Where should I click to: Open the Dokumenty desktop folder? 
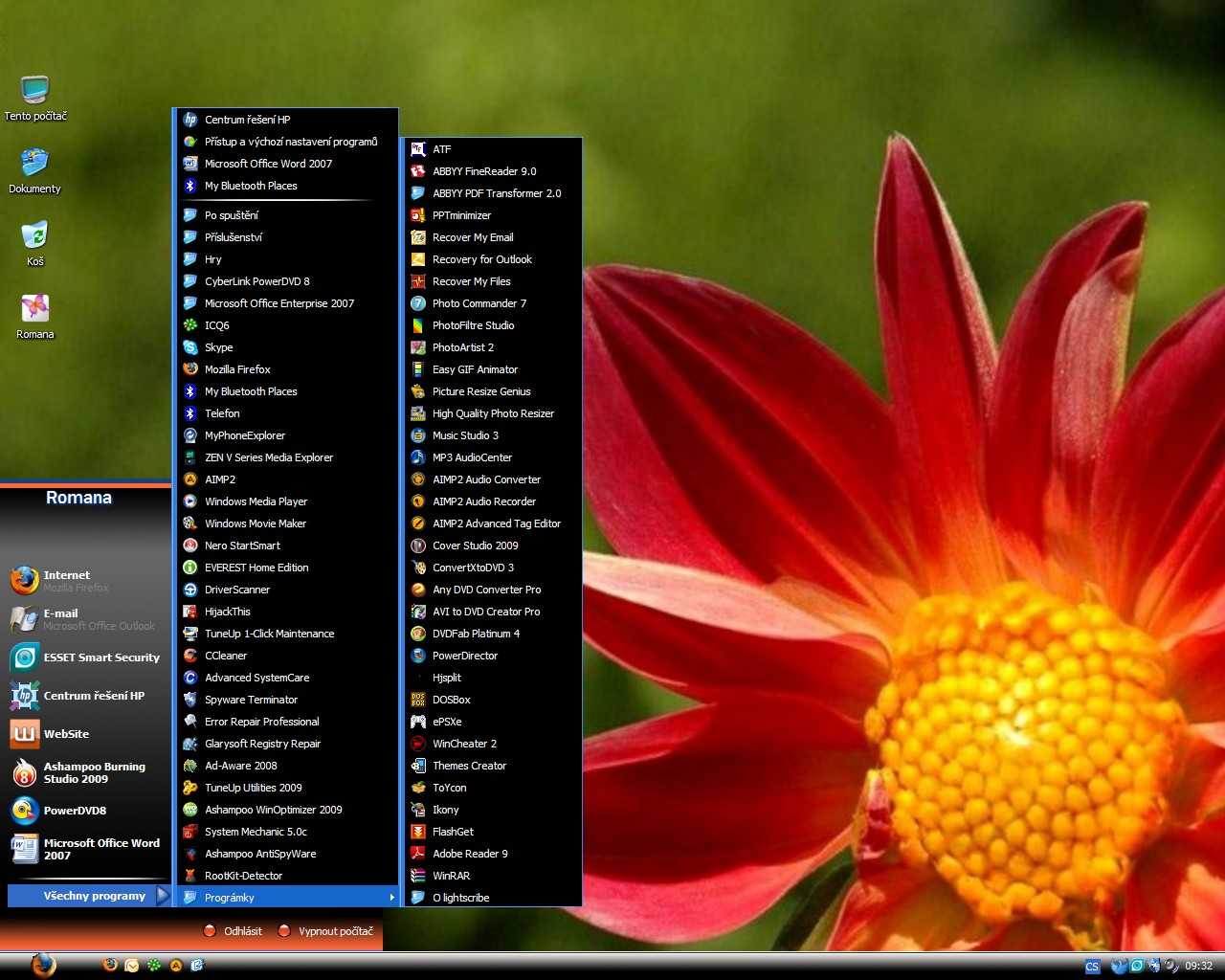(35, 165)
